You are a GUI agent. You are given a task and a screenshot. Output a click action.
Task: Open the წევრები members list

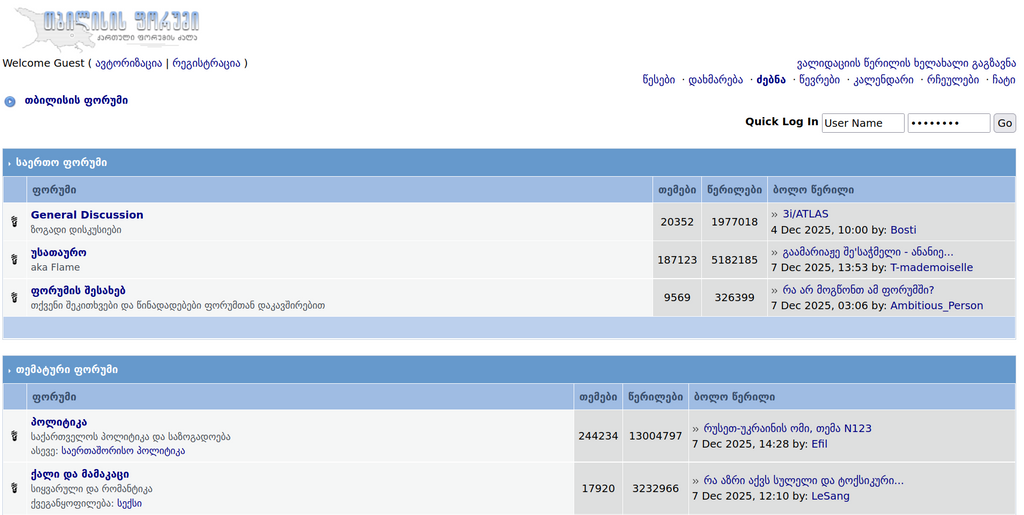pos(820,80)
